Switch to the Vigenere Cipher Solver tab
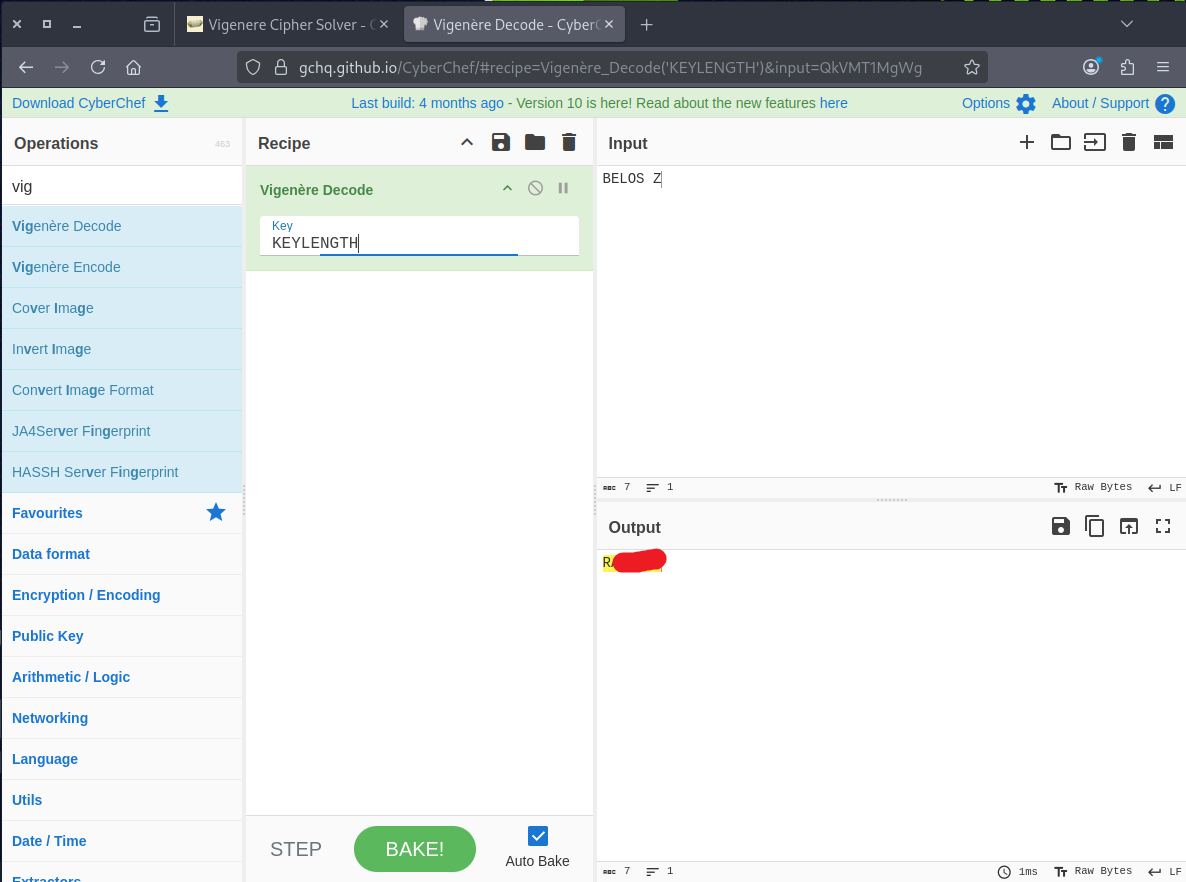 coord(282,24)
